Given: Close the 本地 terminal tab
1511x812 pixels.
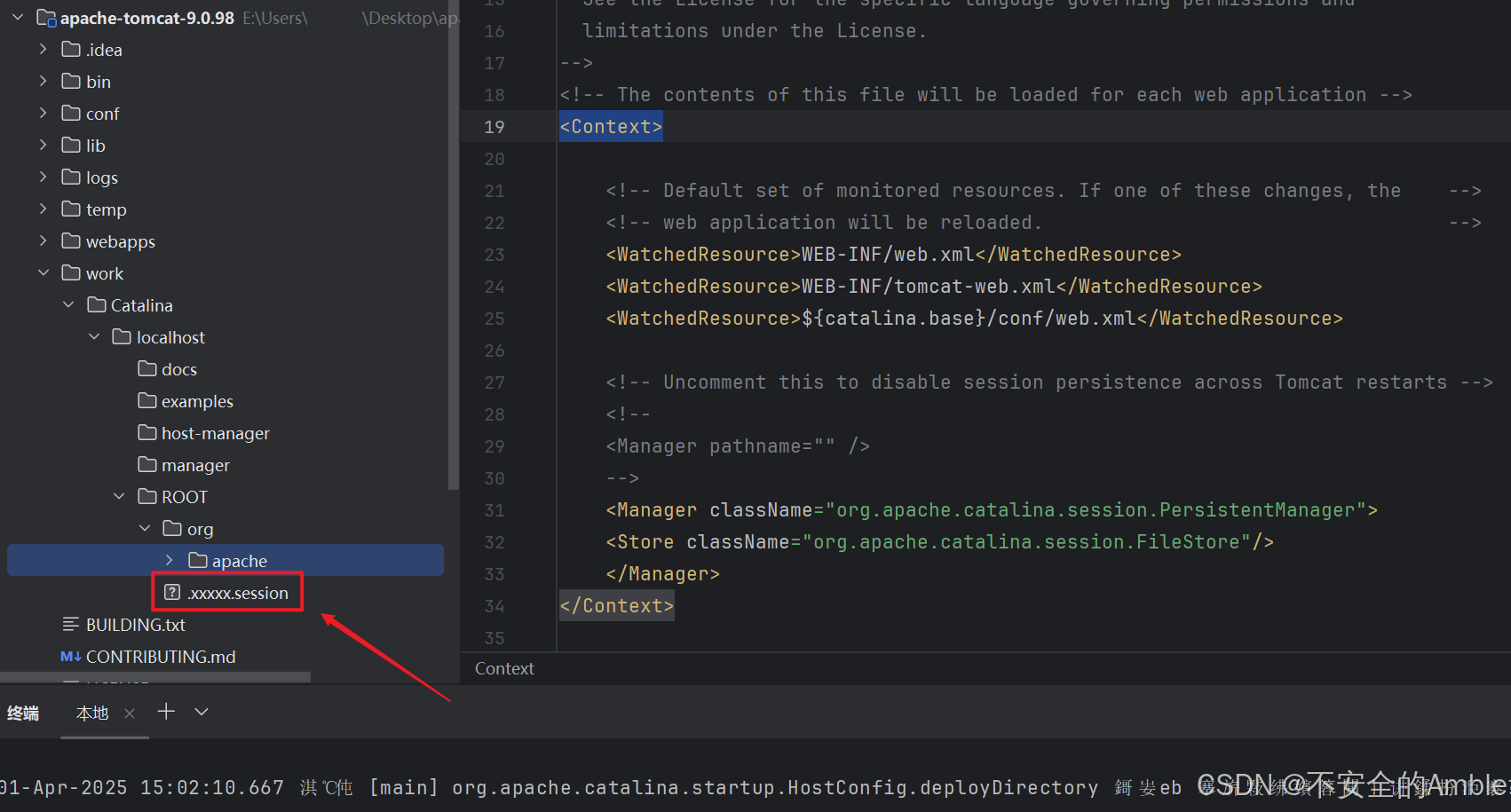Looking at the screenshot, I should tap(130, 713).
